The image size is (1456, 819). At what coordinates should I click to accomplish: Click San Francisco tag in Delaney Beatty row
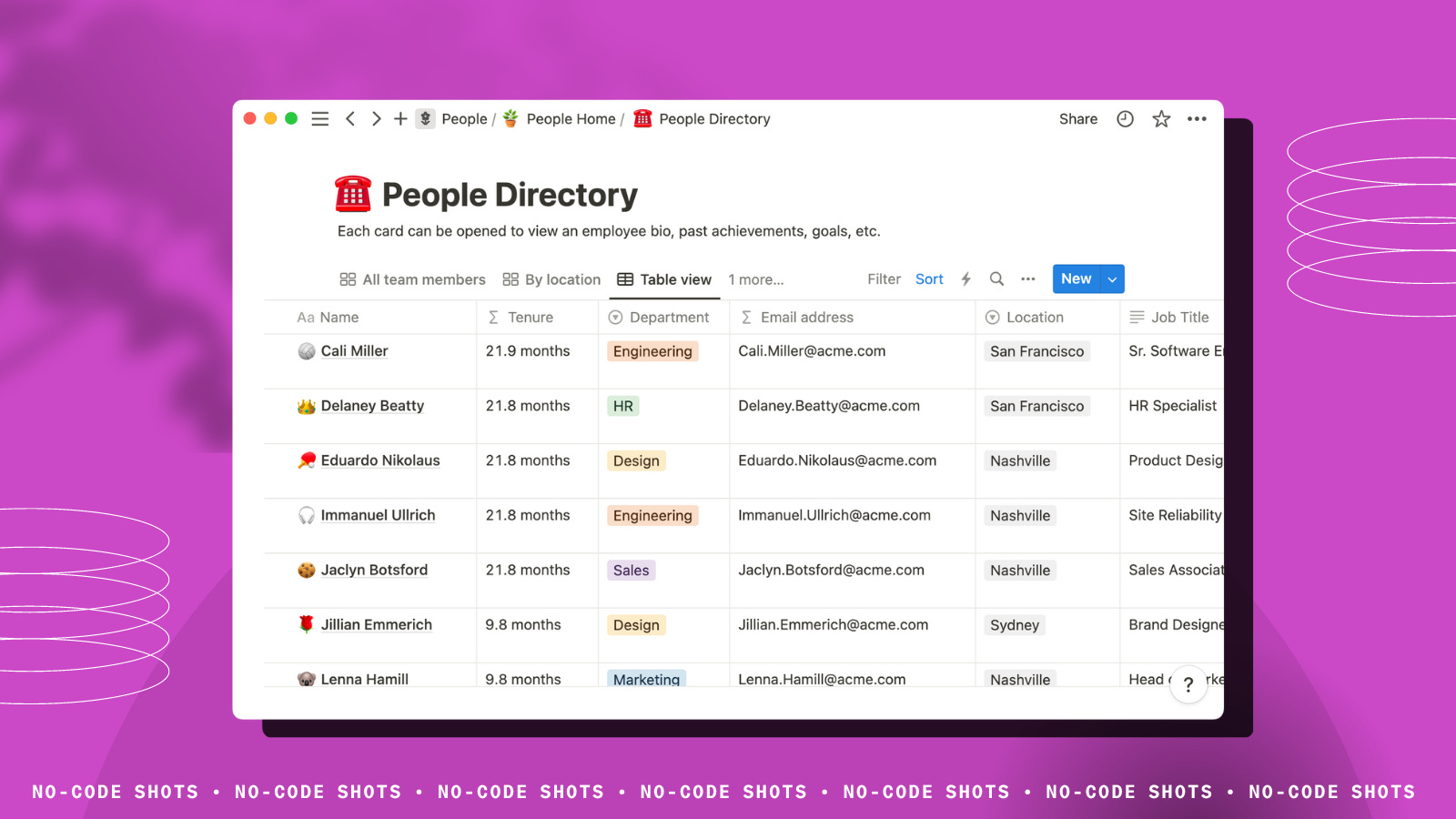(1037, 406)
